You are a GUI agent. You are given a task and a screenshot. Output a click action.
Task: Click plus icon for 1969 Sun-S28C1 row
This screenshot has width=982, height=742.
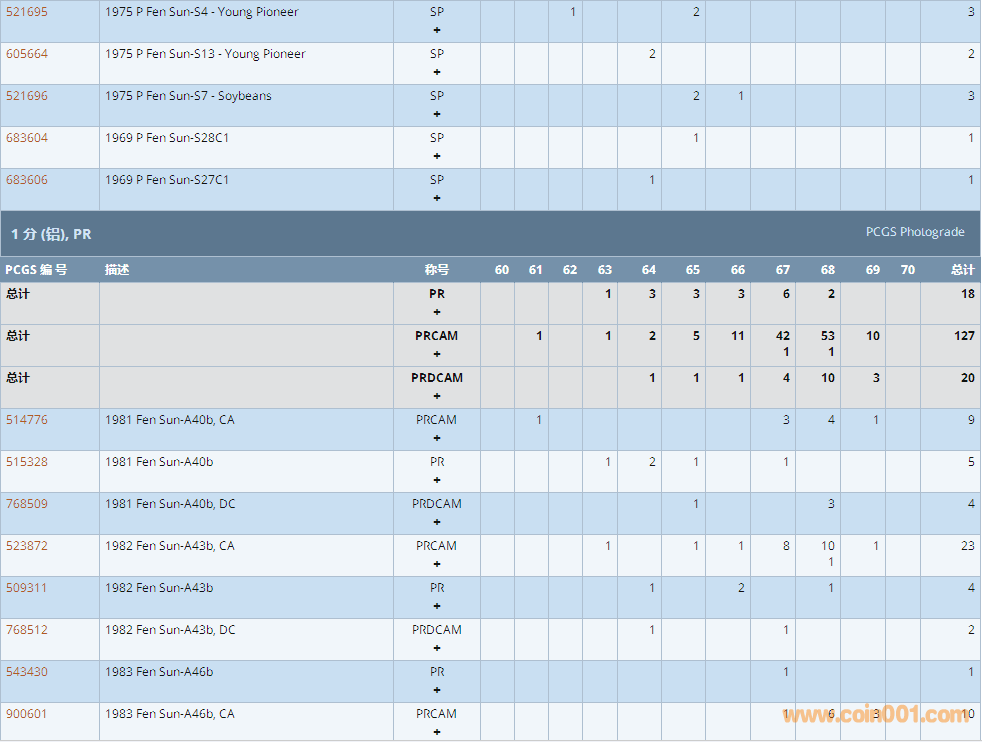click(x=437, y=156)
